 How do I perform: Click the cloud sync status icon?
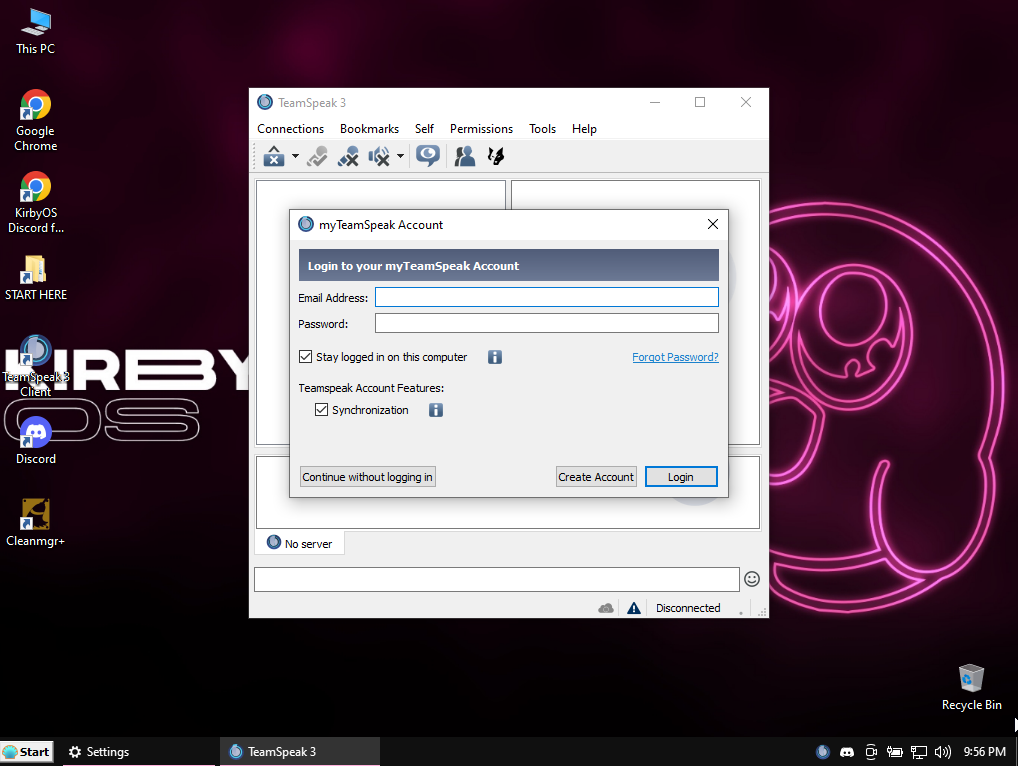click(x=606, y=608)
